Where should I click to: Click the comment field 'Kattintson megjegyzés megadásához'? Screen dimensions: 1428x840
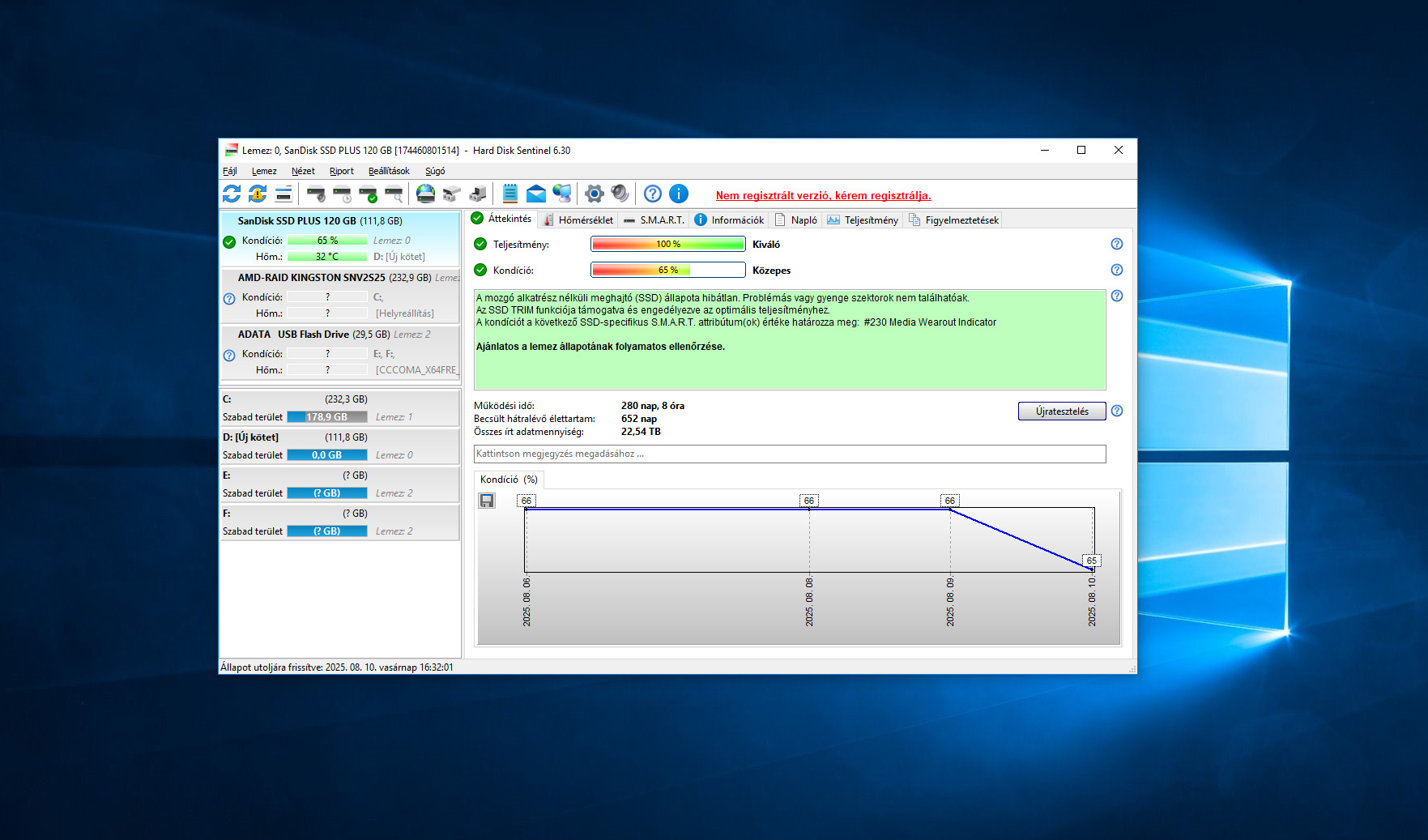tap(790, 454)
